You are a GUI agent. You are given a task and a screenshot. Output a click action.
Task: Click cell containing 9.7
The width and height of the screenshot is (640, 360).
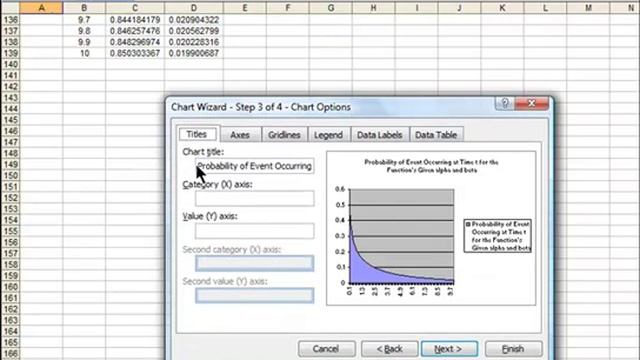[x=84, y=20]
